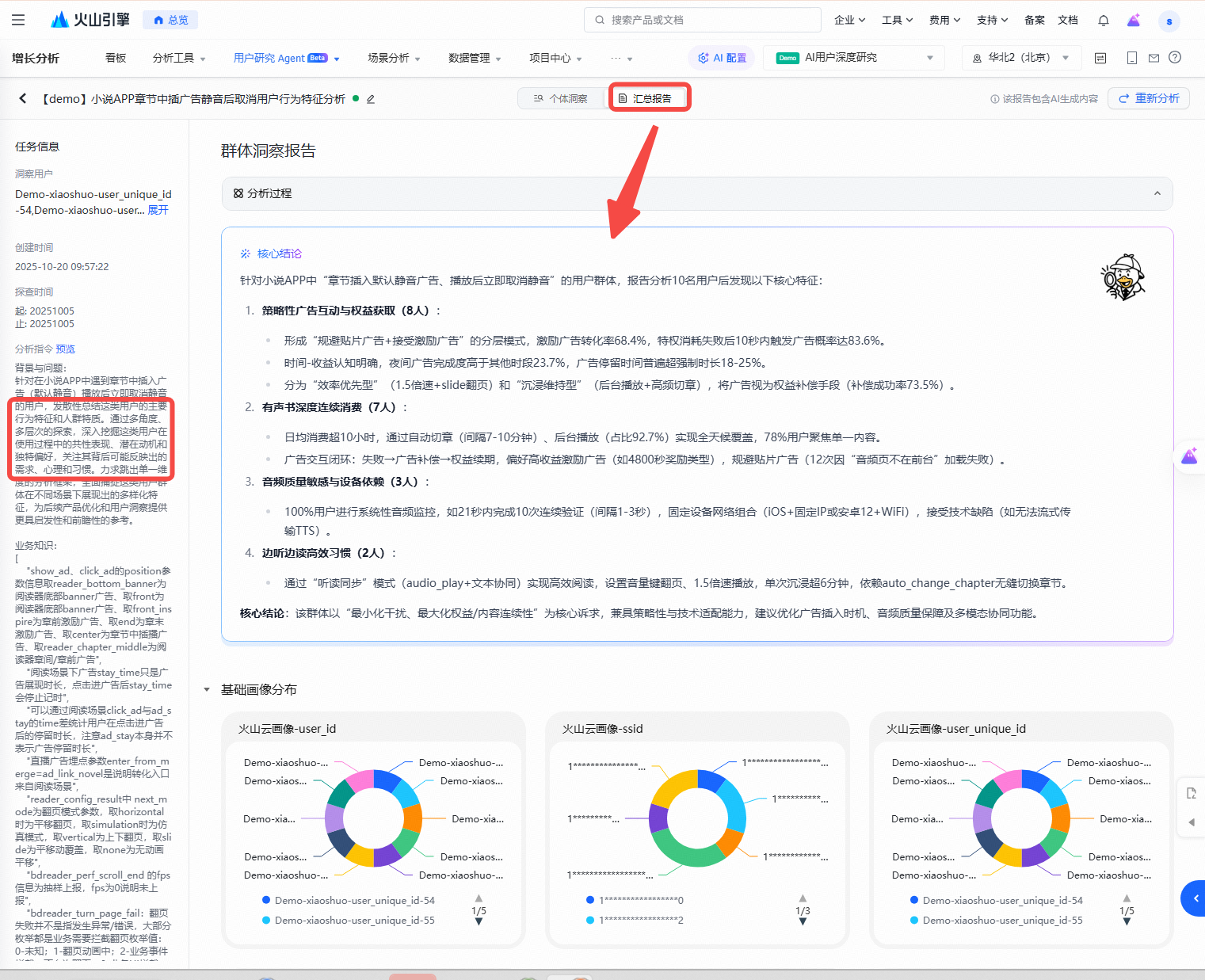This screenshot has width=1205, height=980.
Task: Click the 火山引擎 logo
Action: (90, 20)
